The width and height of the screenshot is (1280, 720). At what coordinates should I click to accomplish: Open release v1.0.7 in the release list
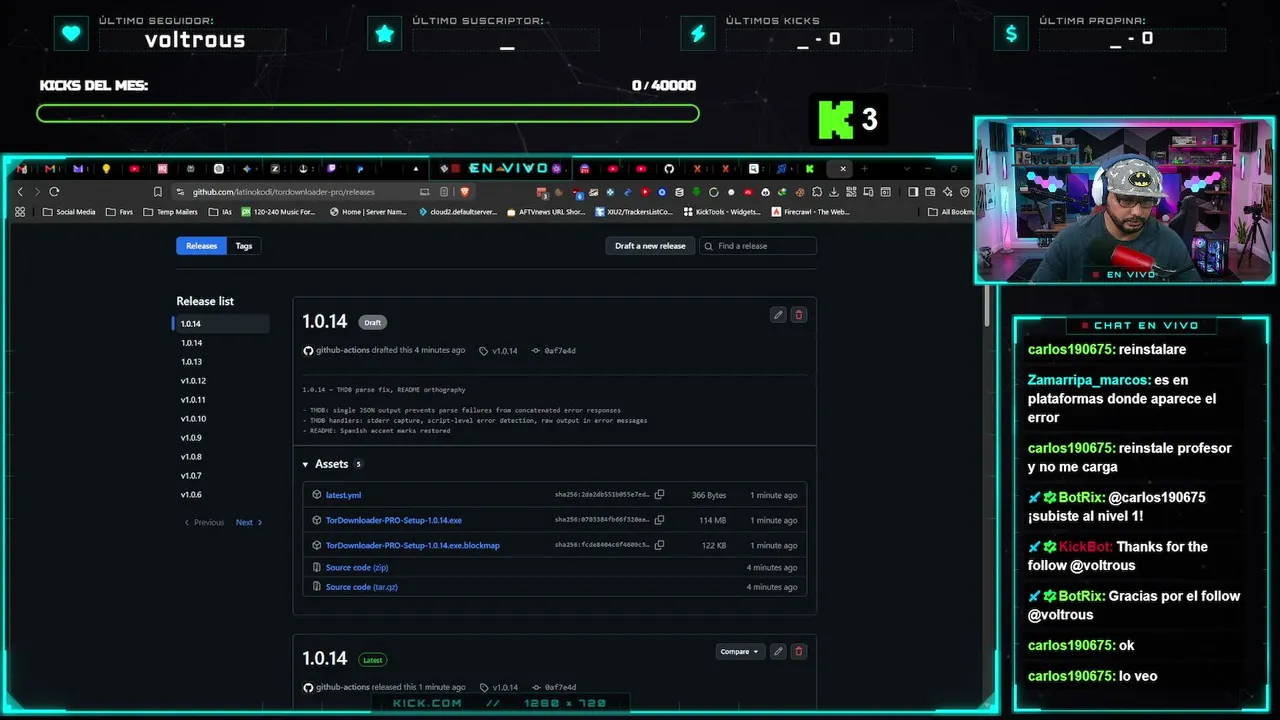[x=191, y=476]
